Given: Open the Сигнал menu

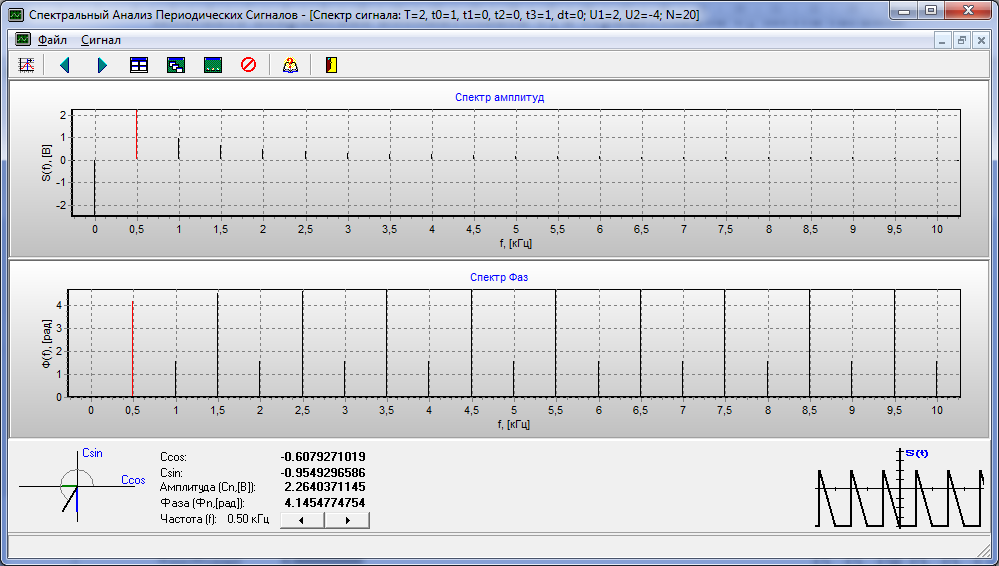Looking at the screenshot, I should coord(101,40).
